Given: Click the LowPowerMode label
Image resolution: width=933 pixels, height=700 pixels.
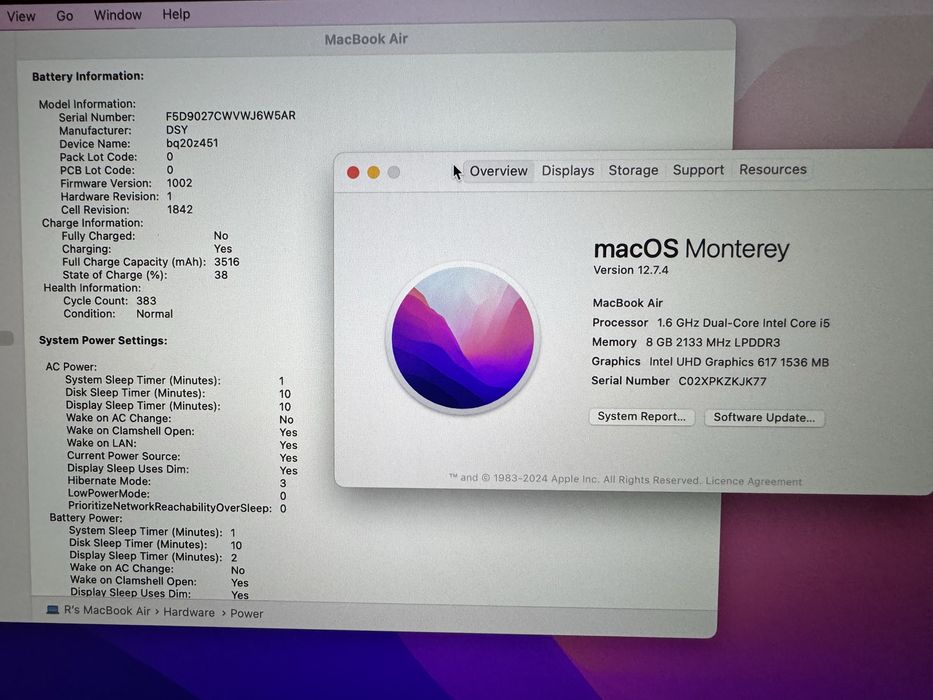Looking at the screenshot, I should 108,494.
